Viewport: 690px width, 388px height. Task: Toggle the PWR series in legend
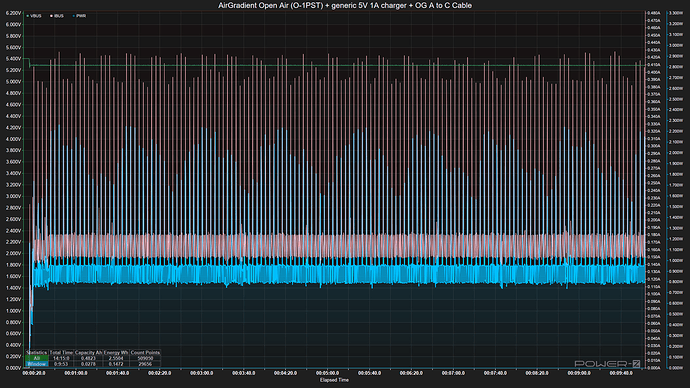(80, 16)
